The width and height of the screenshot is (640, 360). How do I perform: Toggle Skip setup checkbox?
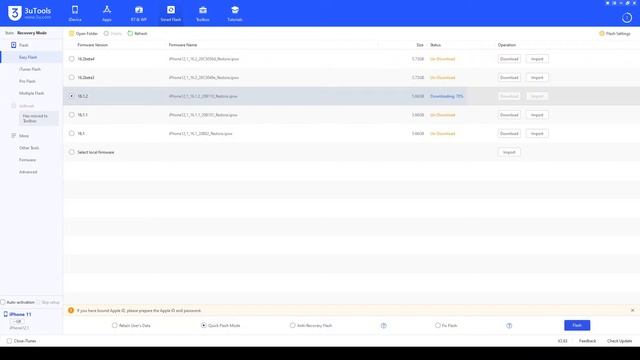[x=38, y=302]
